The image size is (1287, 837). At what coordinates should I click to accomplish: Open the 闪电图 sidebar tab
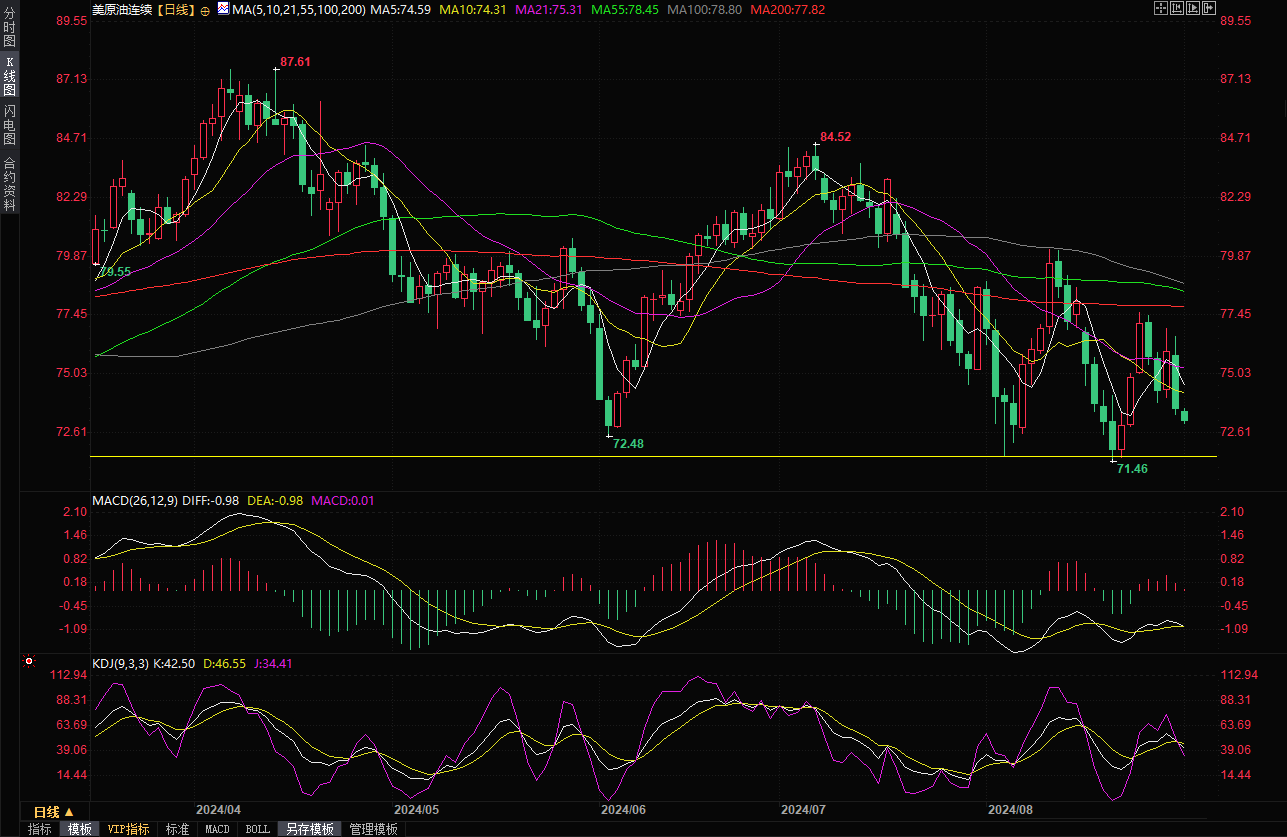click(9, 124)
